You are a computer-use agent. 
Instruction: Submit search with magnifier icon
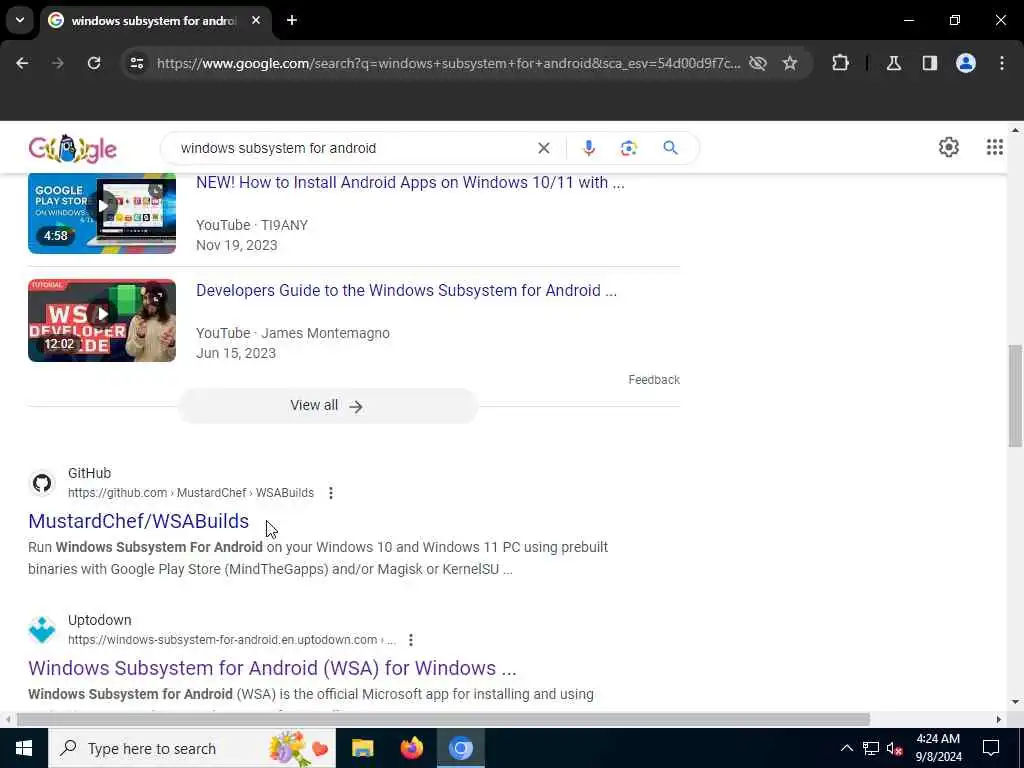click(671, 148)
